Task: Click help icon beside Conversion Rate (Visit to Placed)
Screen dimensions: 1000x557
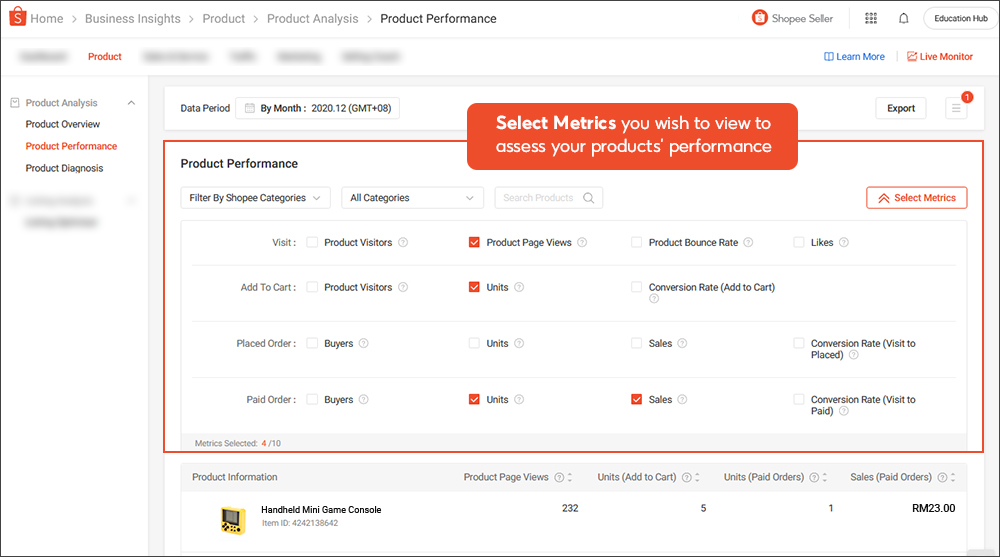Action: point(854,355)
